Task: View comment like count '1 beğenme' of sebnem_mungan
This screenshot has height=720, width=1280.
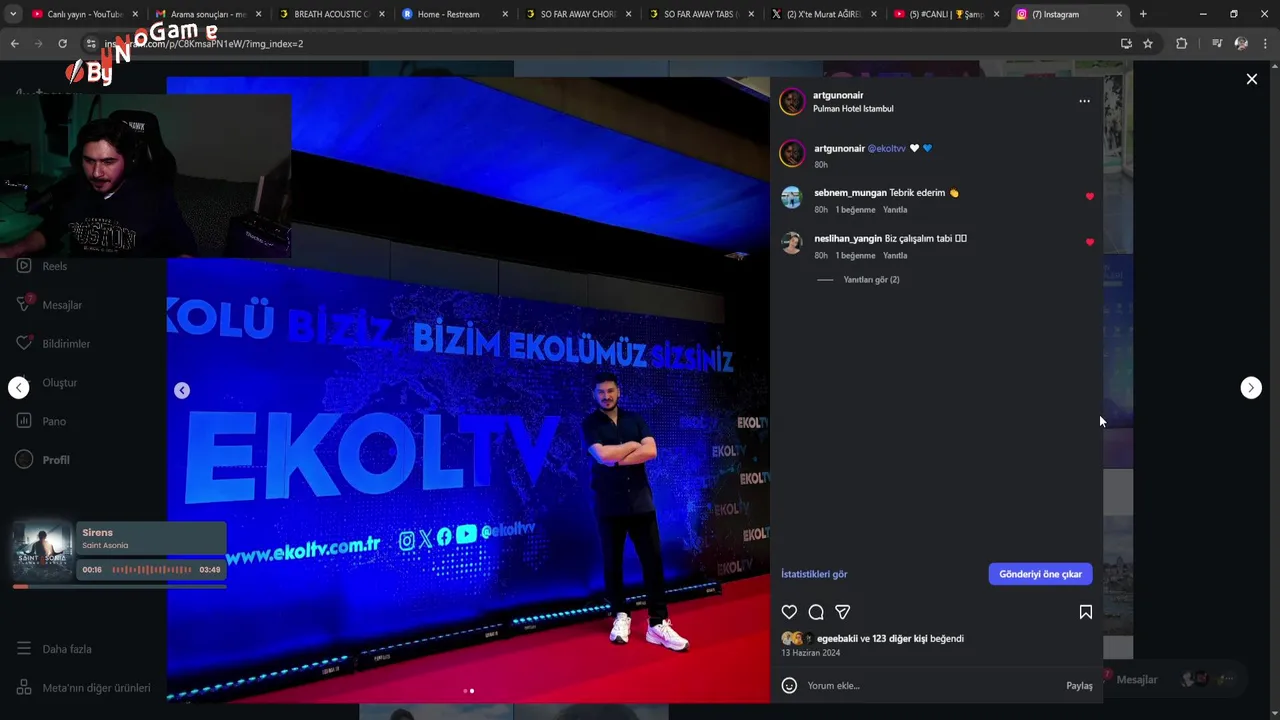Action: (855, 210)
